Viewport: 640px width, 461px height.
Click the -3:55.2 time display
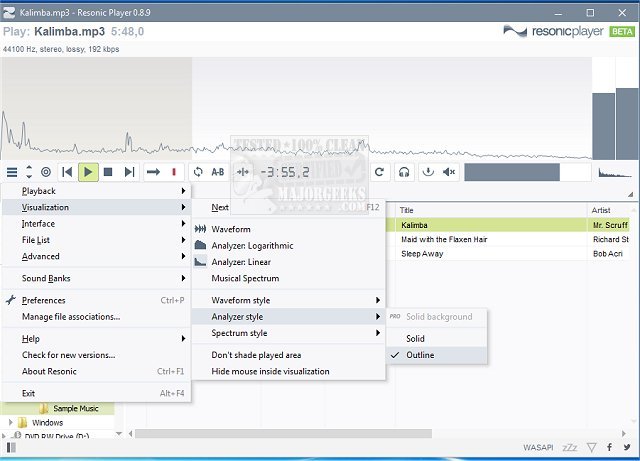point(285,172)
